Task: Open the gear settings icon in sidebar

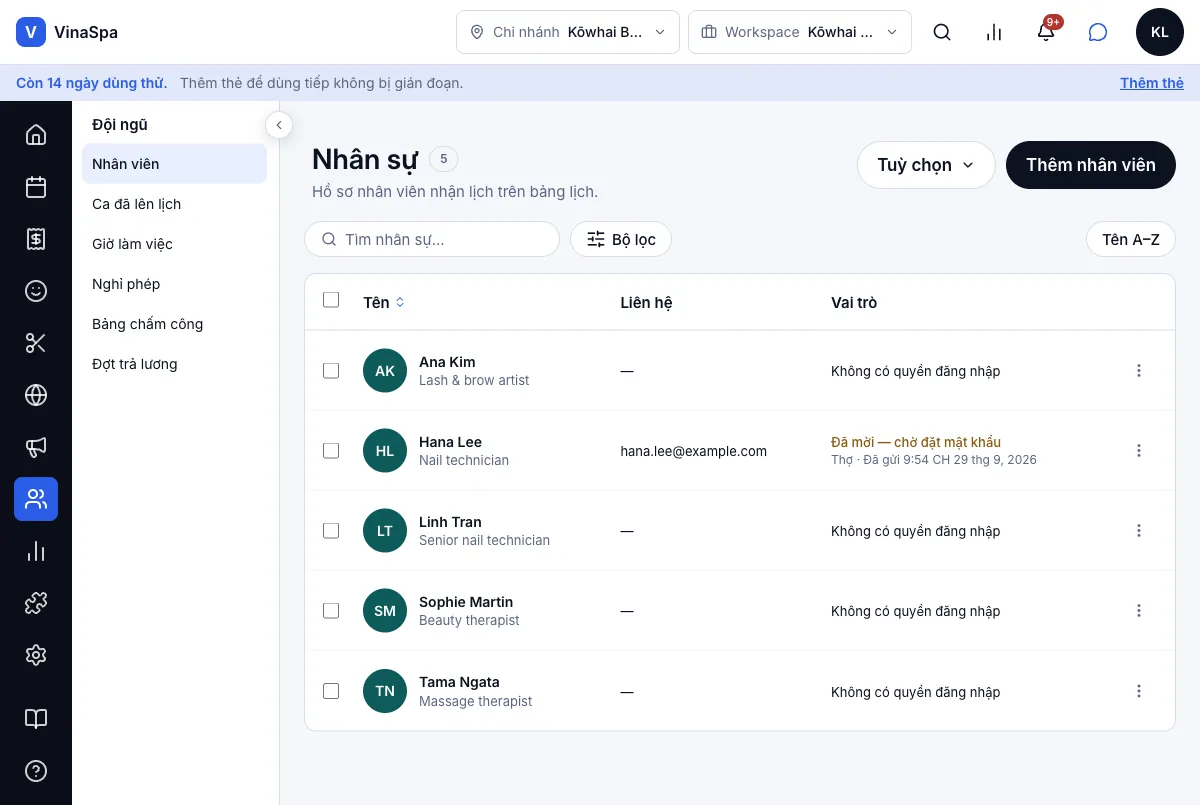Action: pos(36,655)
